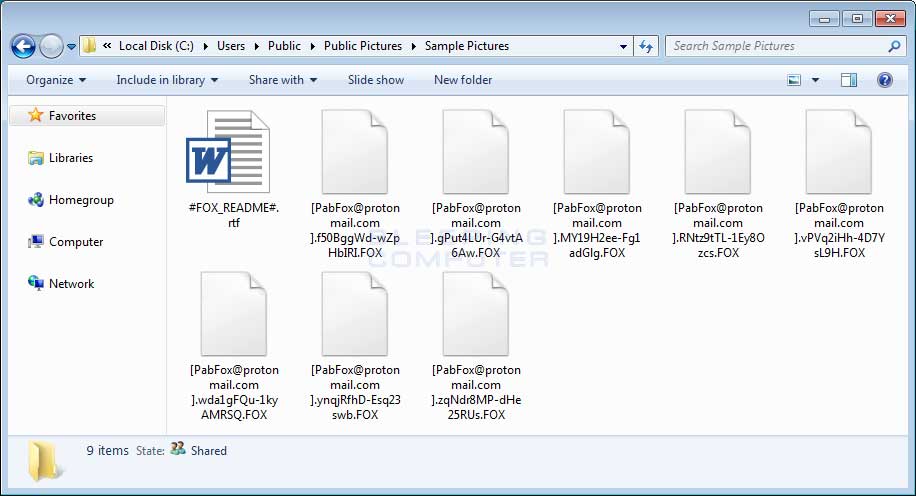The height and width of the screenshot is (496, 916).
Task: Maximize the Explorer window
Action: click(x=857, y=19)
